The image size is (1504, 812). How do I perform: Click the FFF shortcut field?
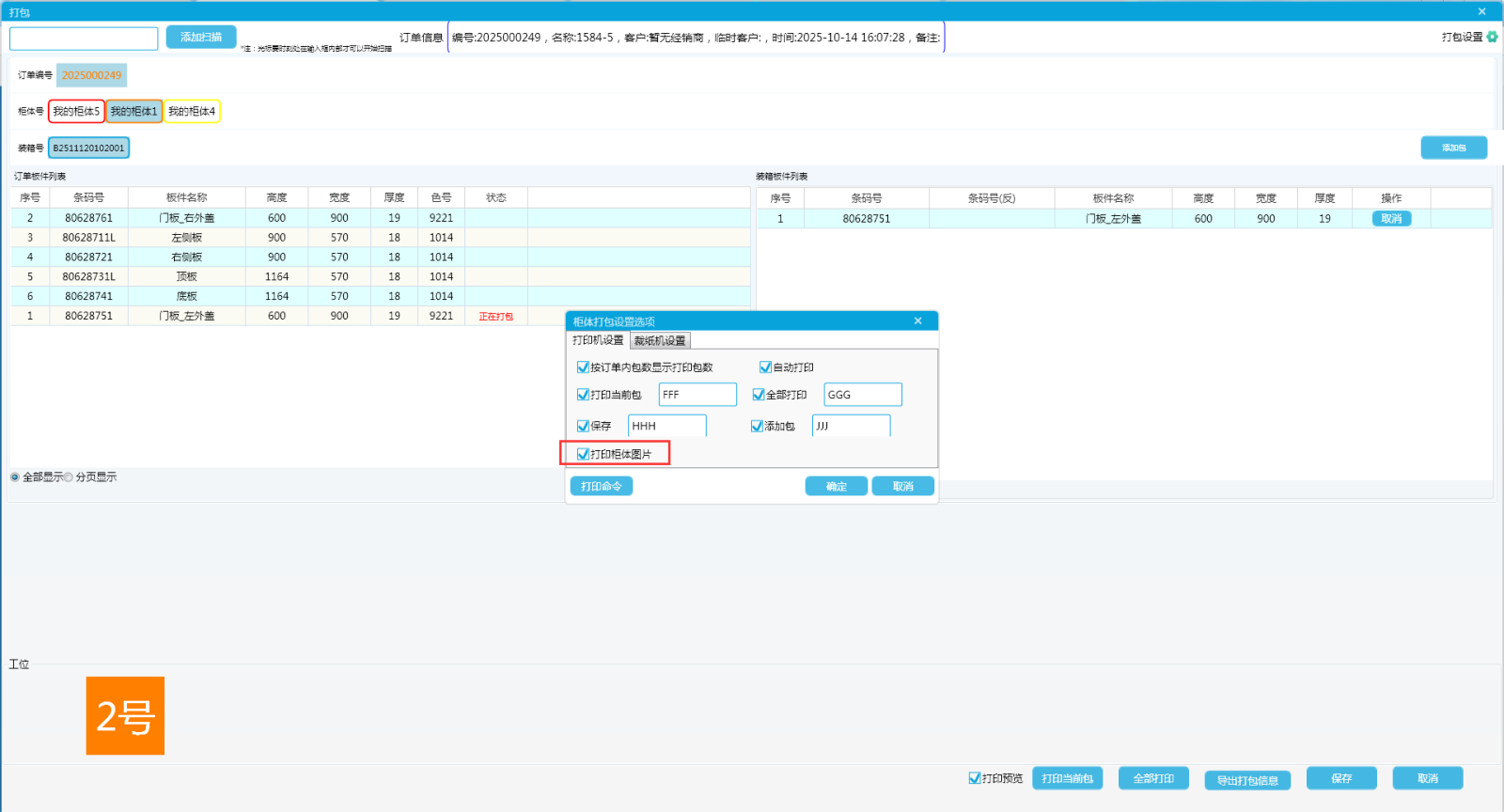pos(697,395)
